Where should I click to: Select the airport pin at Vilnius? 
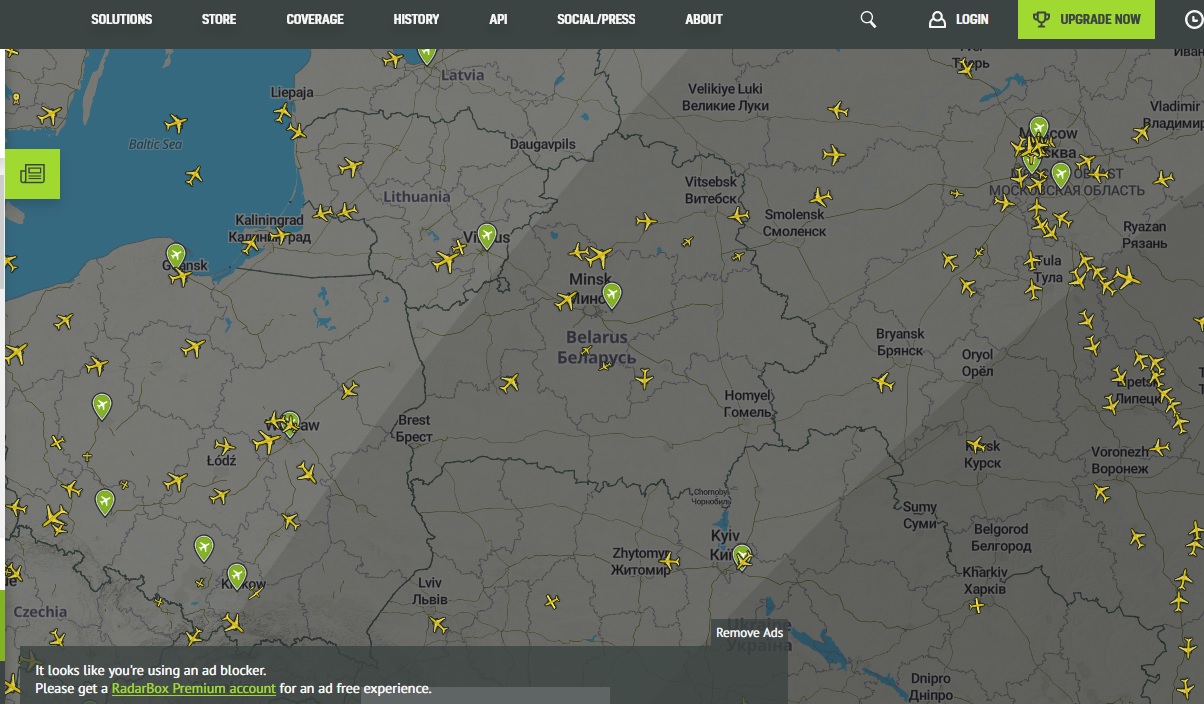(487, 235)
